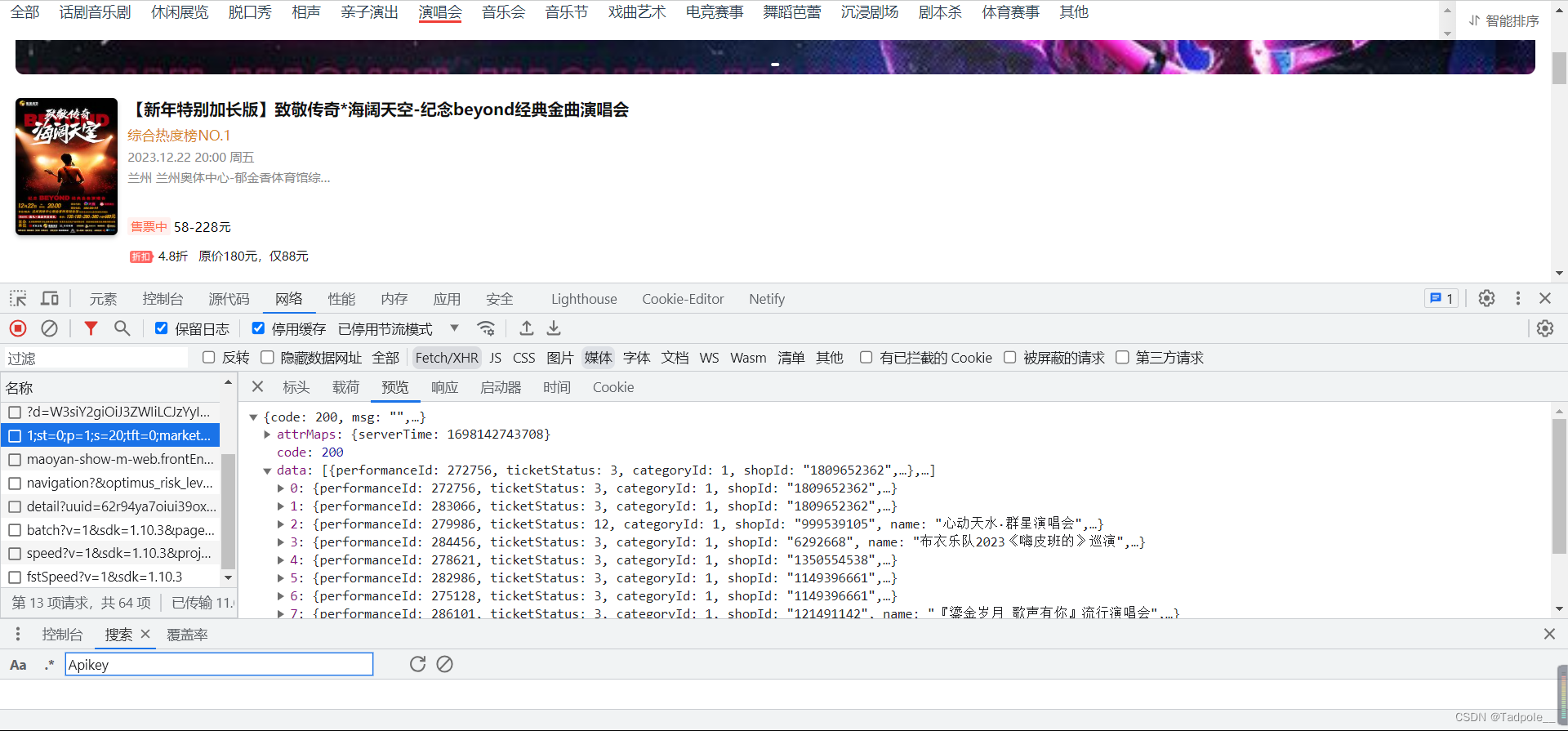This screenshot has width=1568, height=731.
Task: Enable 反转 filter checkbox
Action: click(x=208, y=358)
